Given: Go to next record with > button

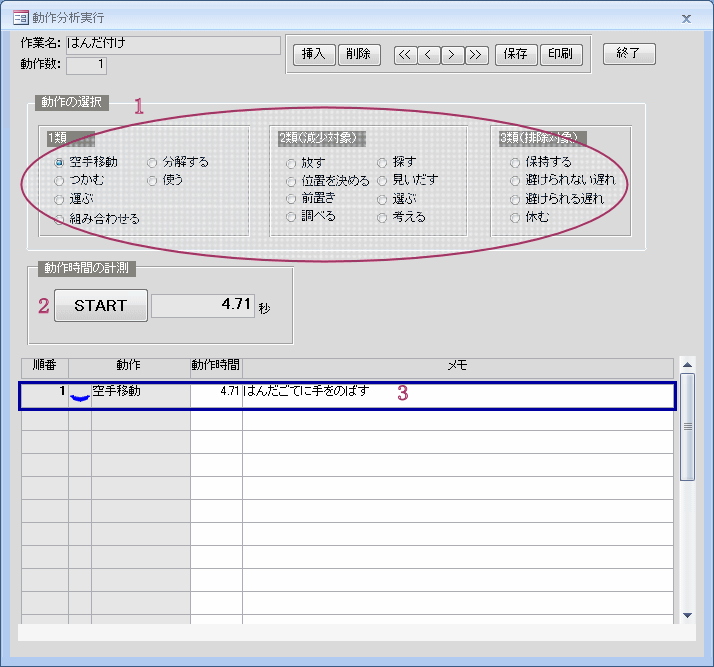Looking at the screenshot, I should [453, 55].
